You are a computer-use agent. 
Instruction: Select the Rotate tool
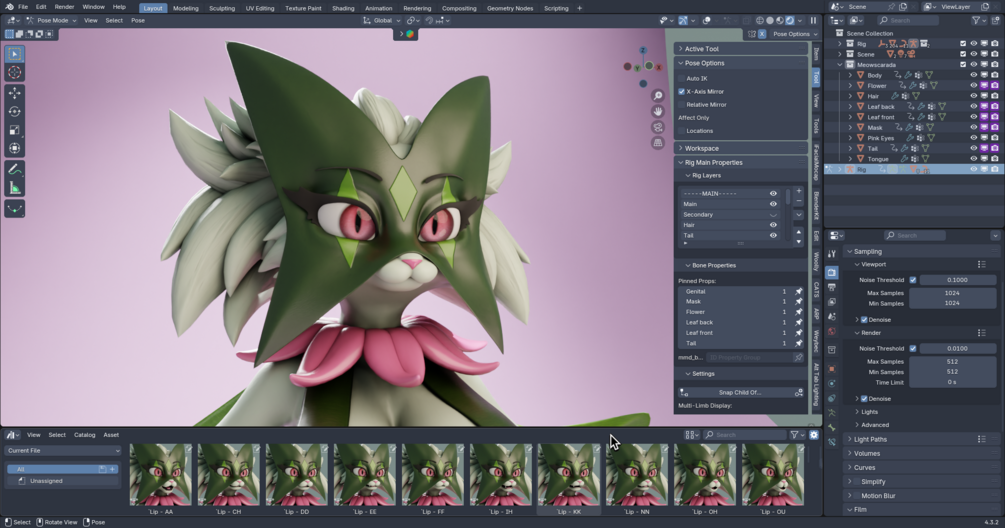14,111
